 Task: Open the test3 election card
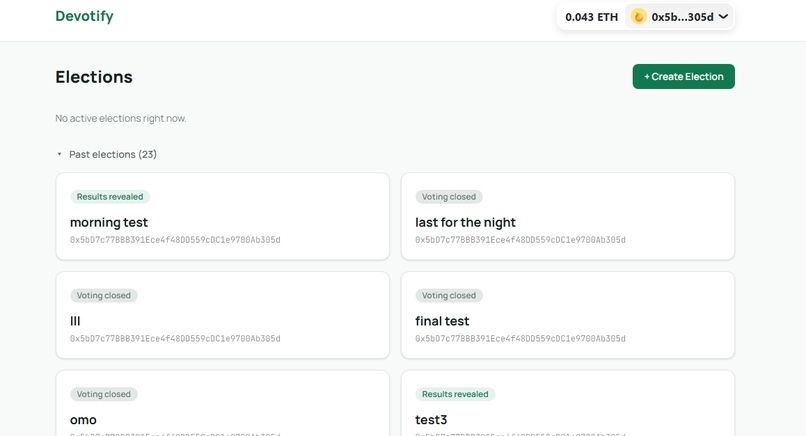pyautogui.click(x=568, y=404)
